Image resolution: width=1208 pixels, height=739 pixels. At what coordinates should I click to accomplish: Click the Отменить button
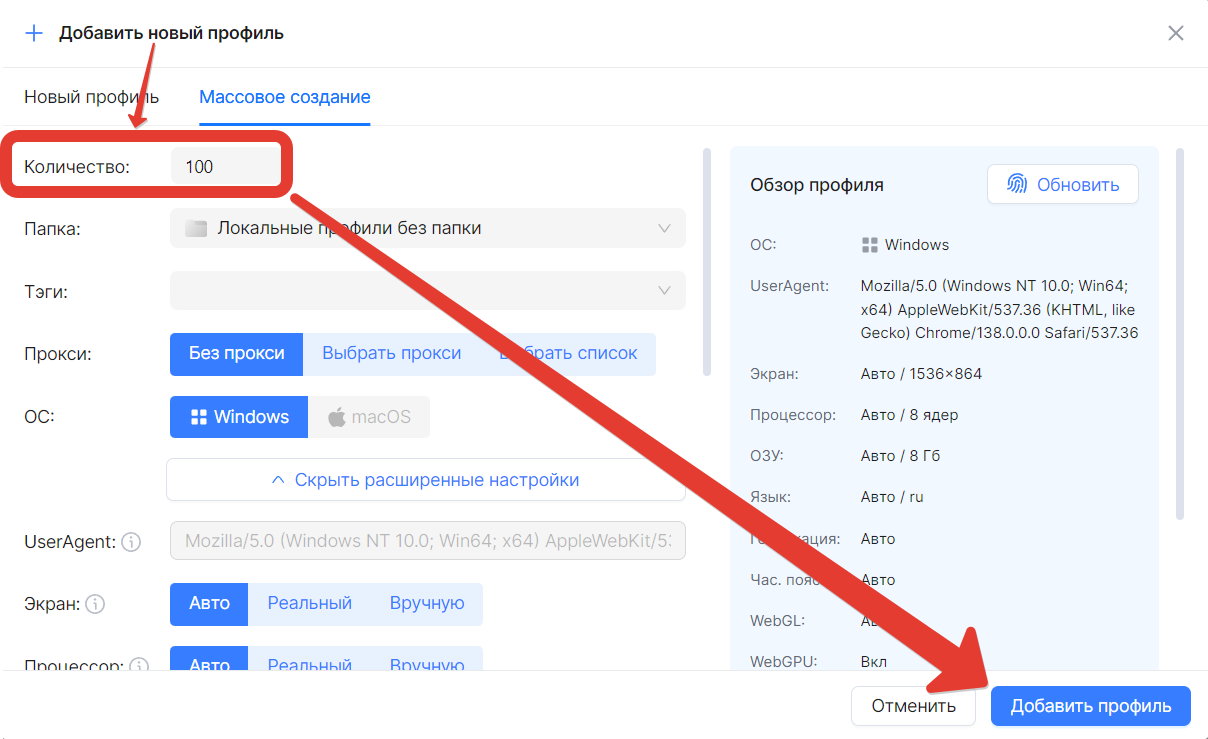tap(913, 706)
